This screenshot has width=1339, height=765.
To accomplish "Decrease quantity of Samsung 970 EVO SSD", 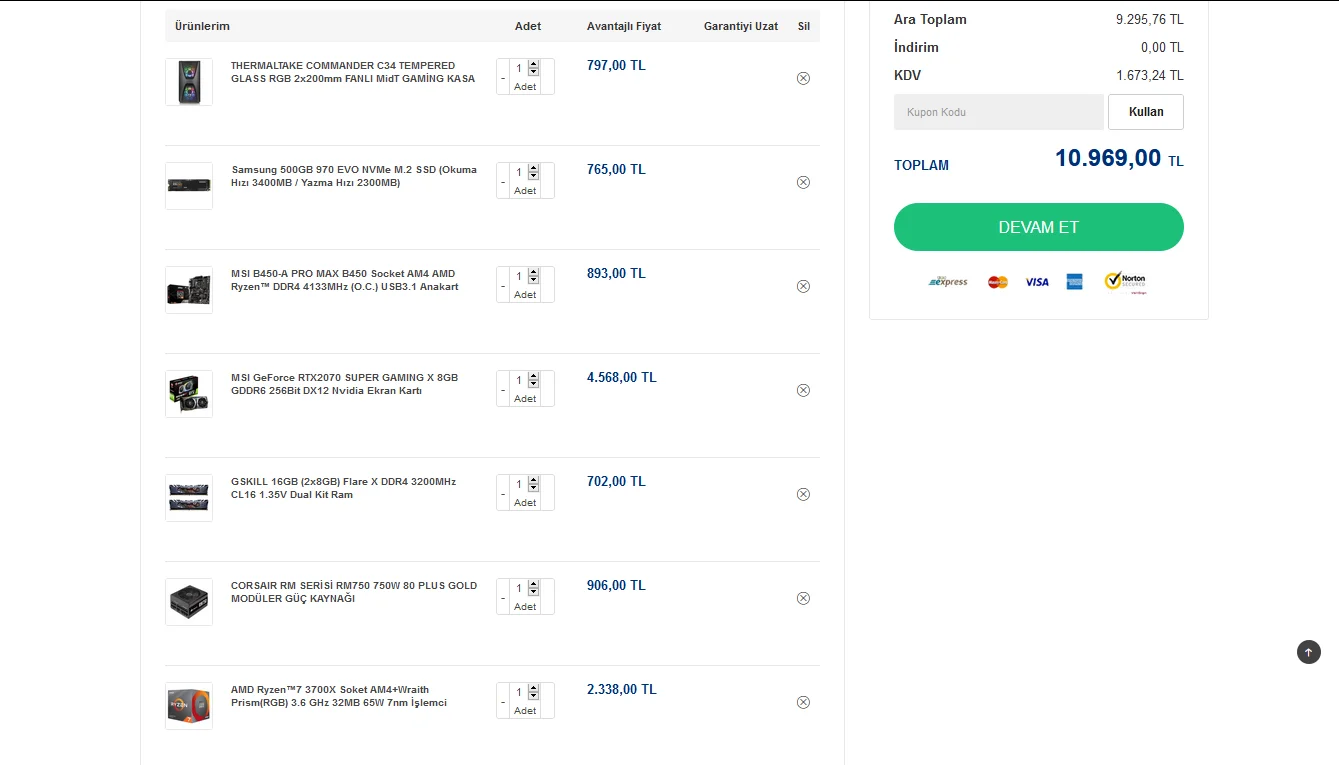I will point(503,182).
